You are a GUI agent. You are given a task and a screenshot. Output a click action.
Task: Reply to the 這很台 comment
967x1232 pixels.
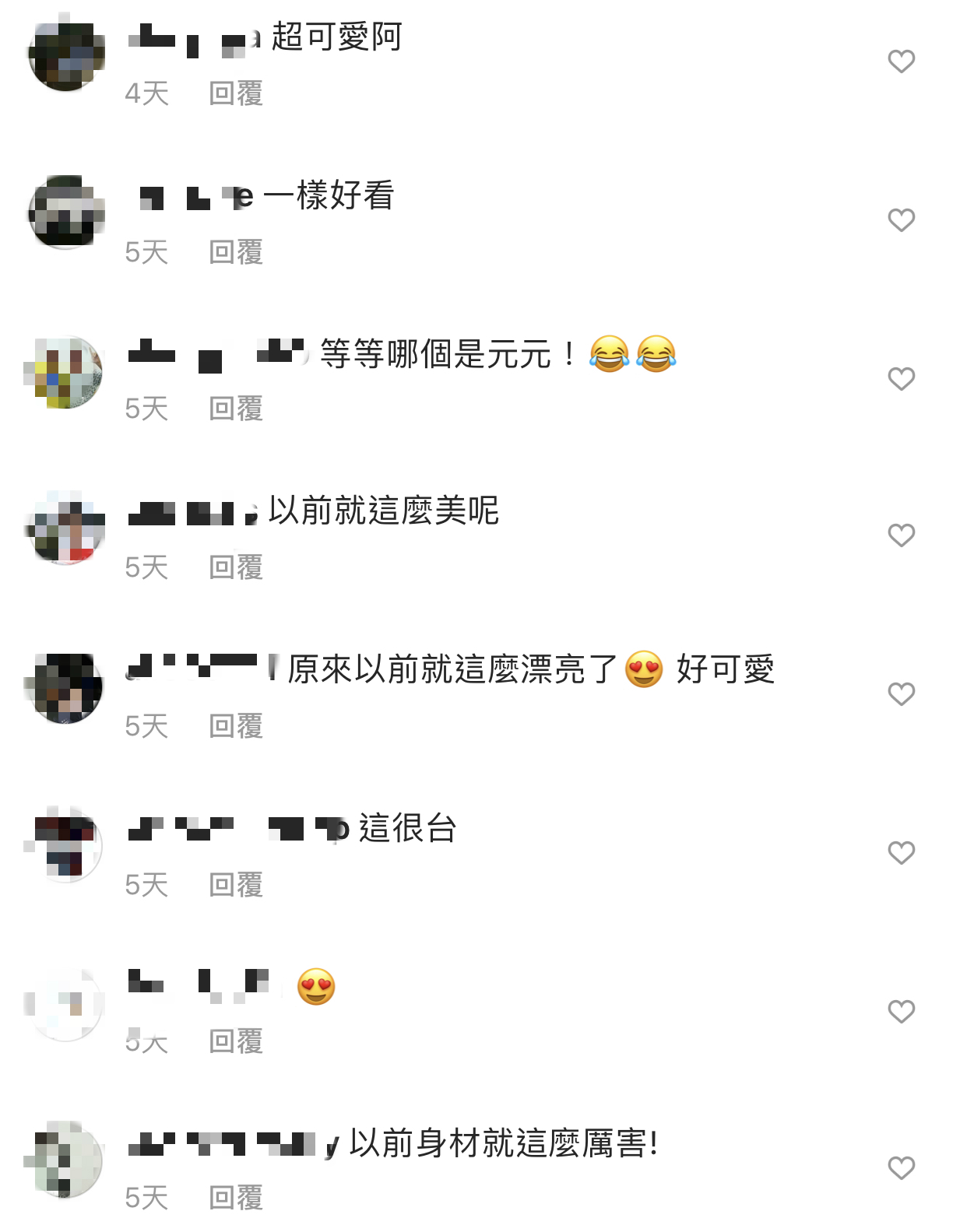click(236, 885)
